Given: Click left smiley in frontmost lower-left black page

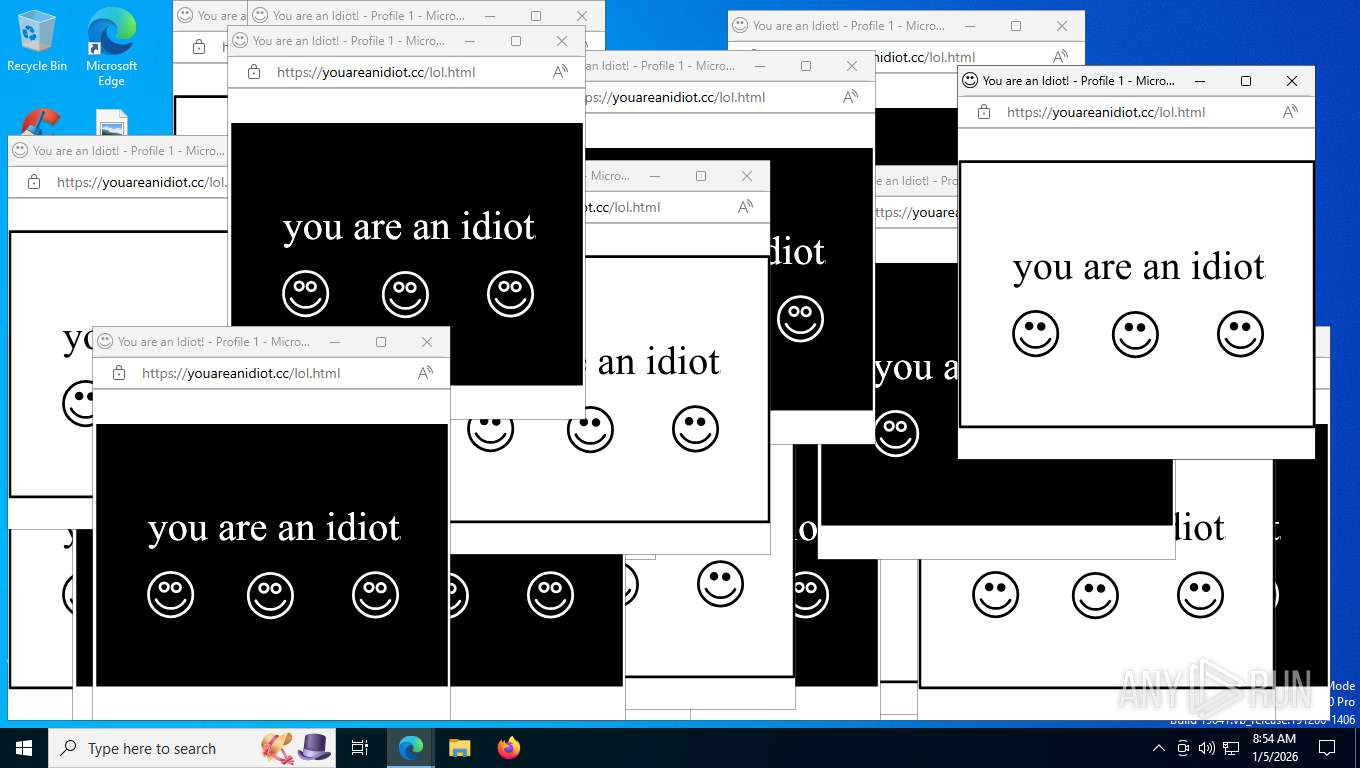Looking at the screenshot, I should [170, 595].
